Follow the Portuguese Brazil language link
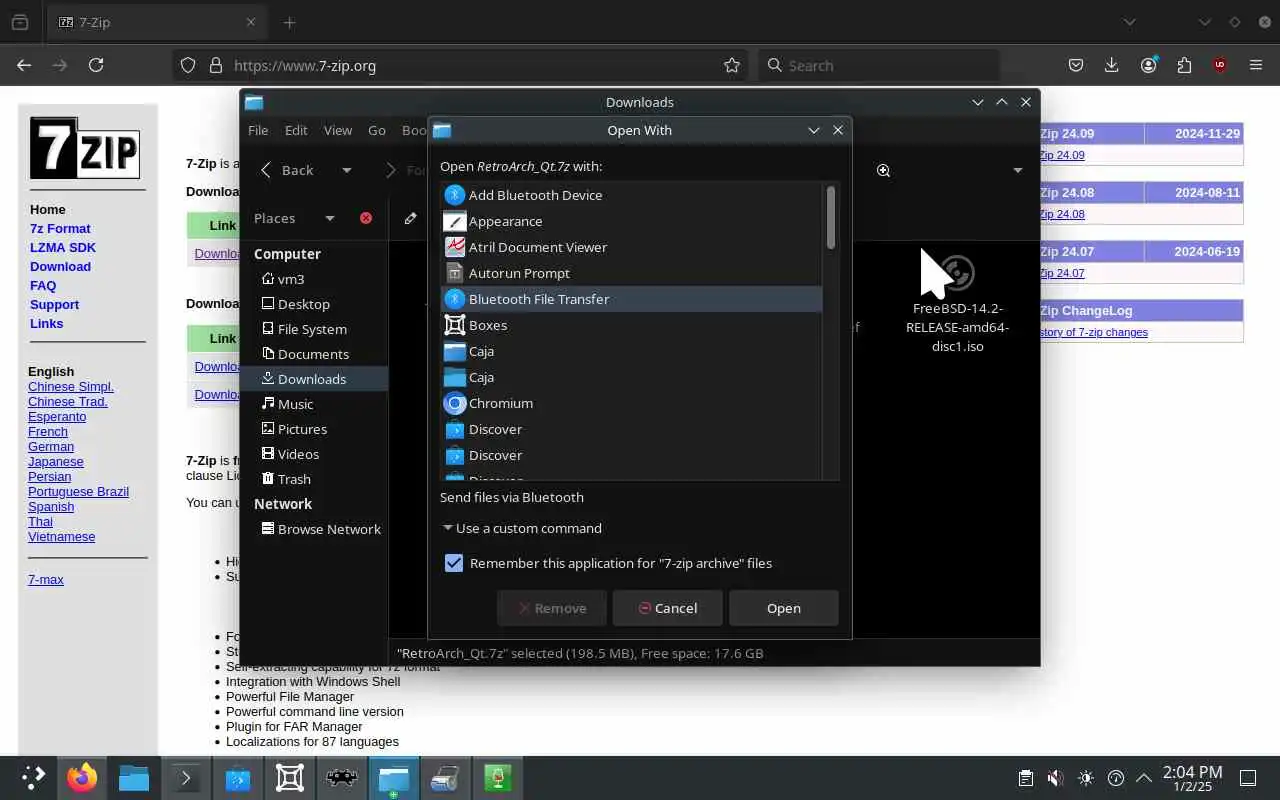1280x800 pixels. (x=78, y=491)
